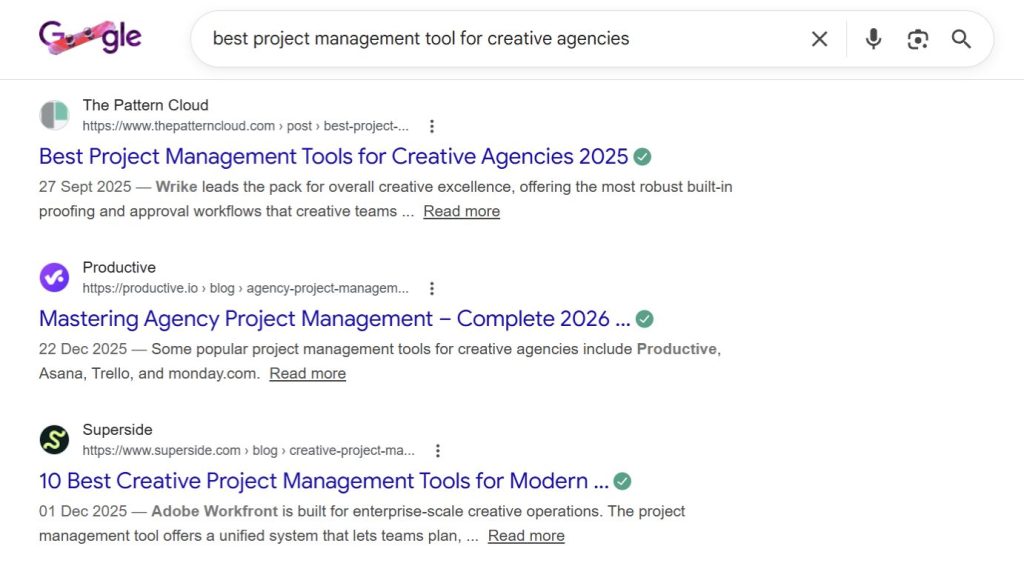Image resolution: width=1024 pixels, height=569 pixels.
Task: Click the 27 Sept 2025 date text
Action: click(85, 187)
